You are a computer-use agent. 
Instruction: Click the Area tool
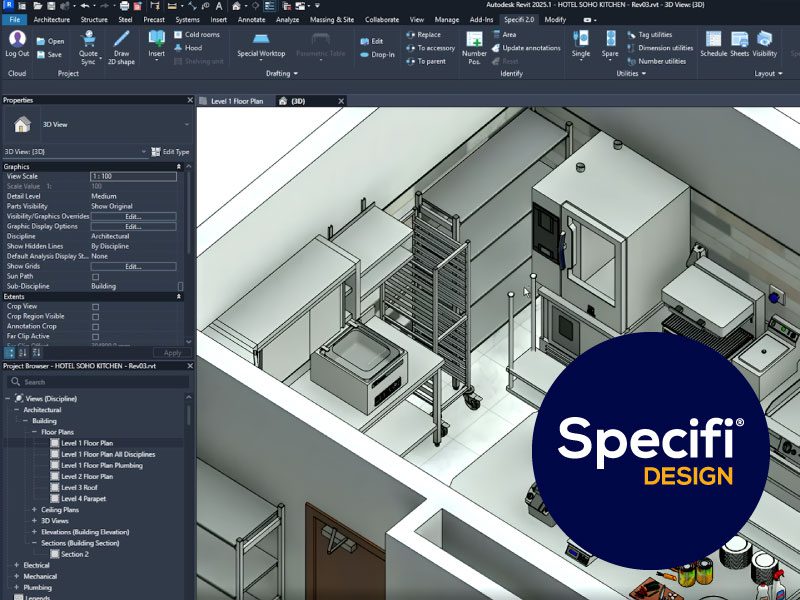[505, 35]
